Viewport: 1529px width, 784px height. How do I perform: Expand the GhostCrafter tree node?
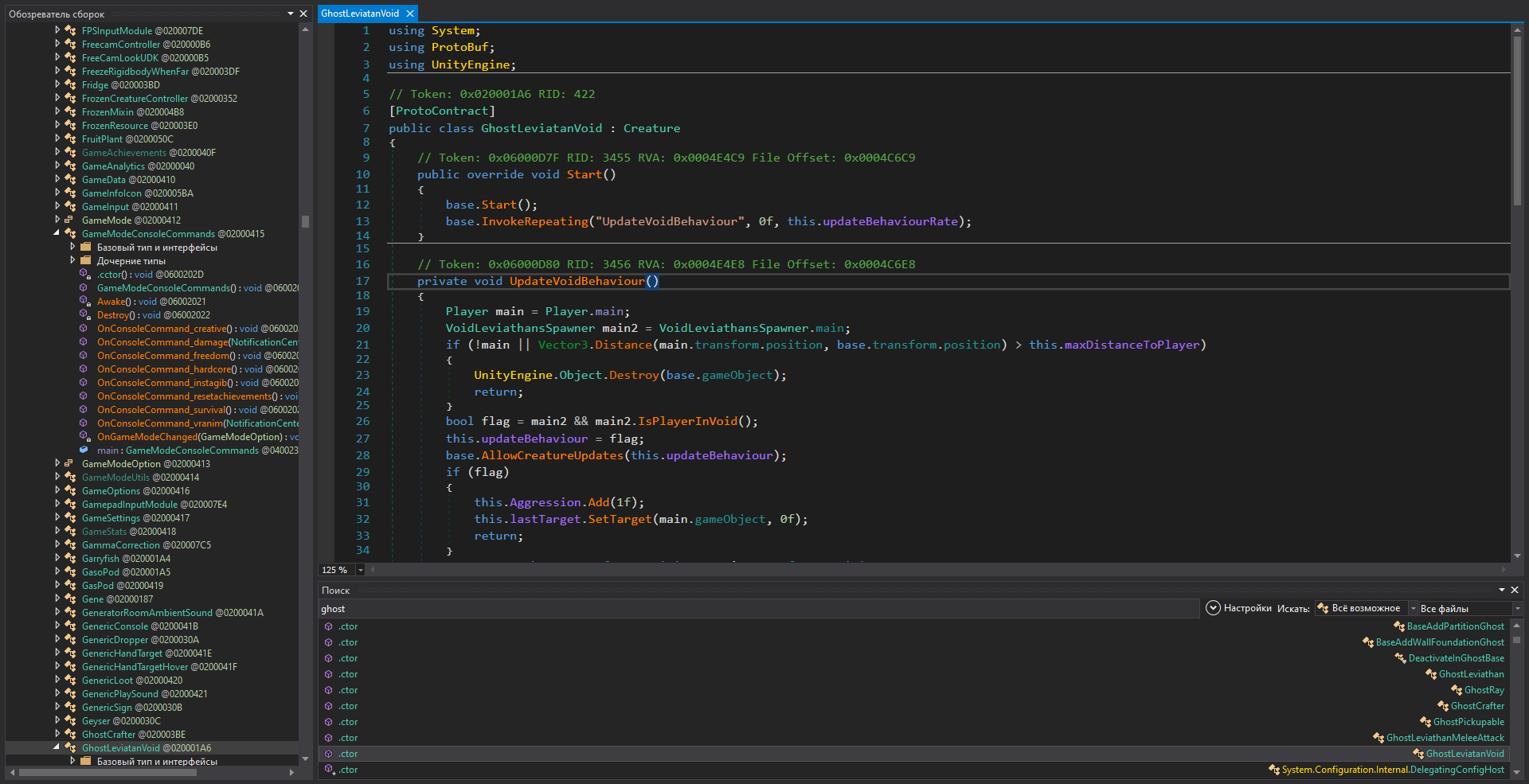57,735
